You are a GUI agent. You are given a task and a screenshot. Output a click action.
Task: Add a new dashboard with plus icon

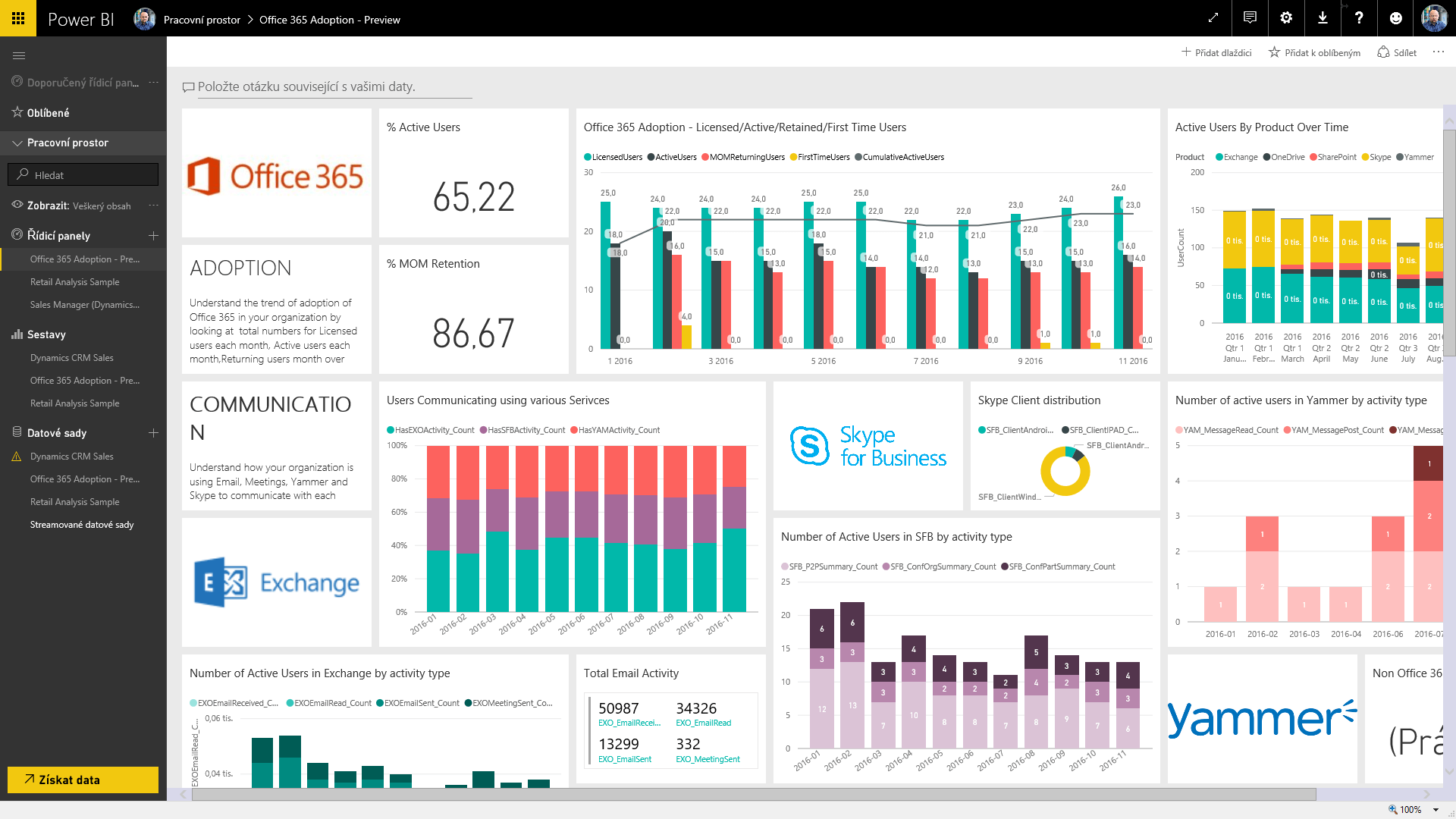coord(153,236)
